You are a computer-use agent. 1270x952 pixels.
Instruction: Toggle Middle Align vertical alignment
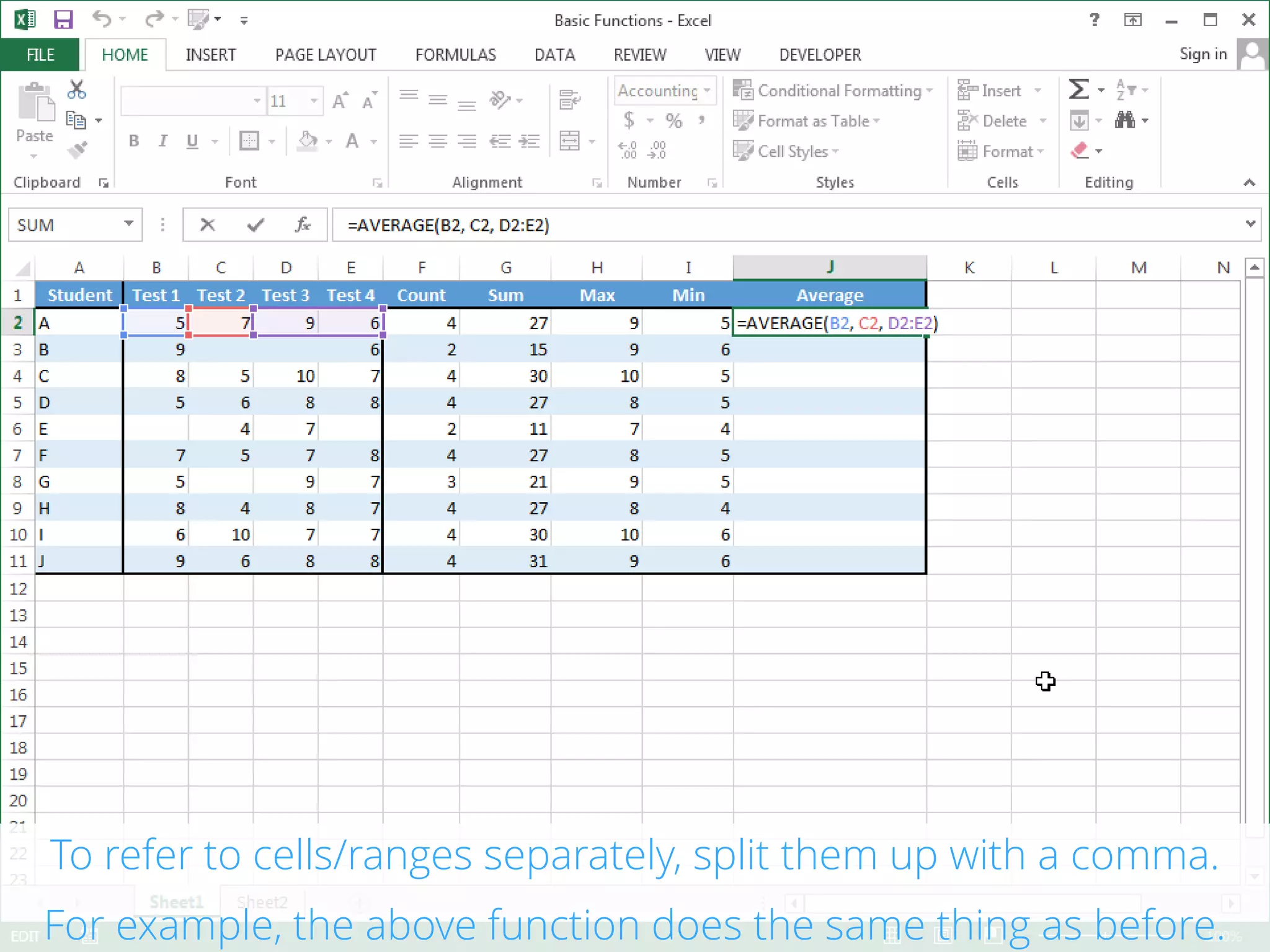point(438,99)
